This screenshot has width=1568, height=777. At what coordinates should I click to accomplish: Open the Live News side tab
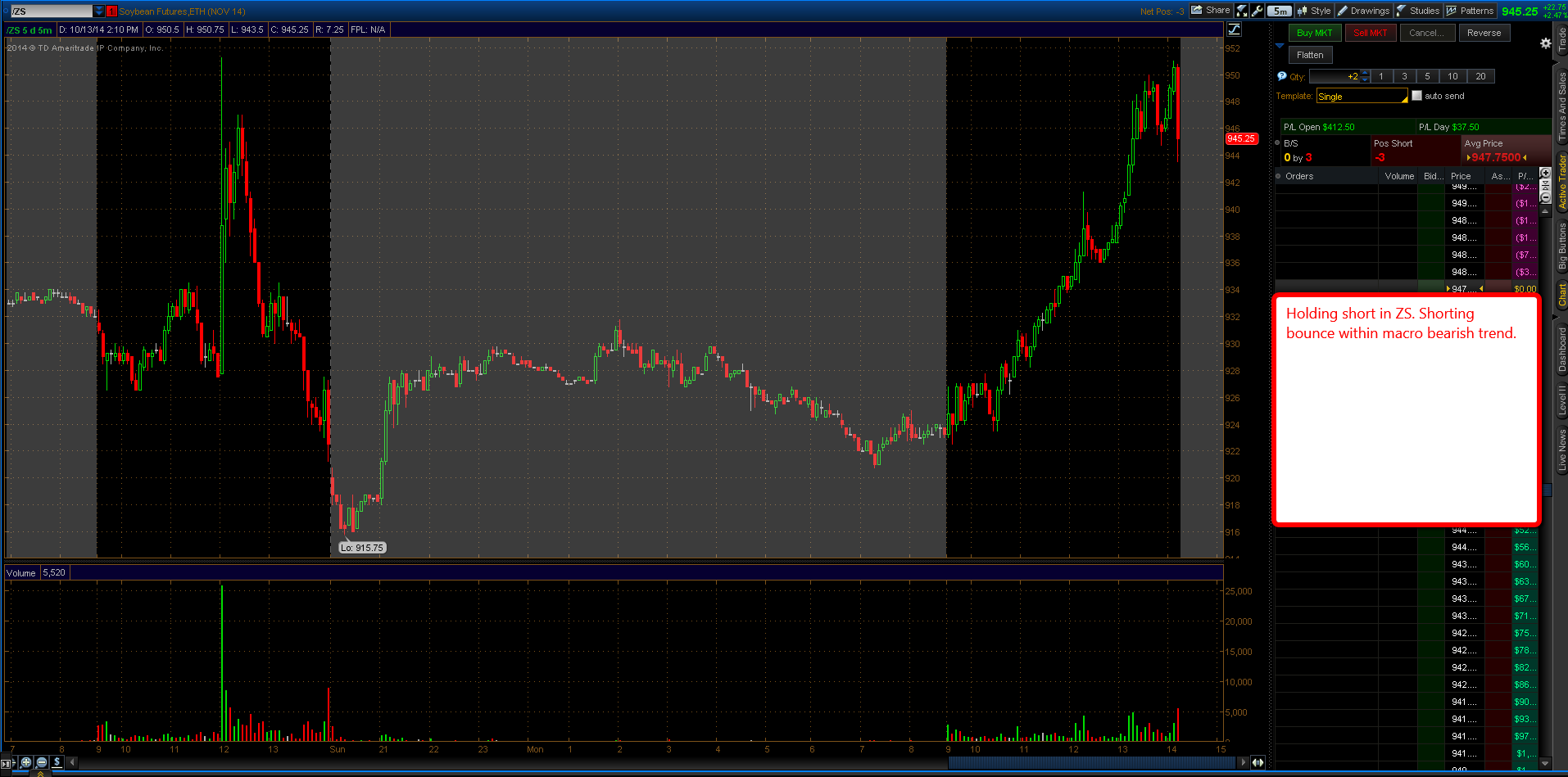(x=1561, y=449)
